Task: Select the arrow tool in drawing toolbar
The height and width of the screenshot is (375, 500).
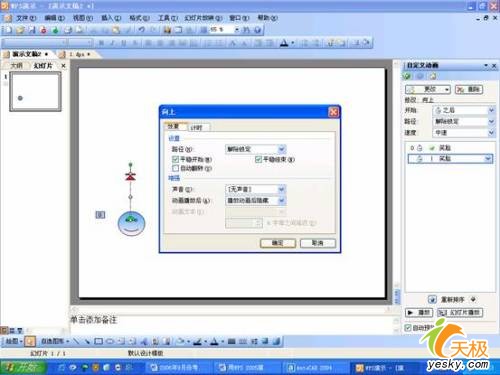Action: [x=87, y=341]
